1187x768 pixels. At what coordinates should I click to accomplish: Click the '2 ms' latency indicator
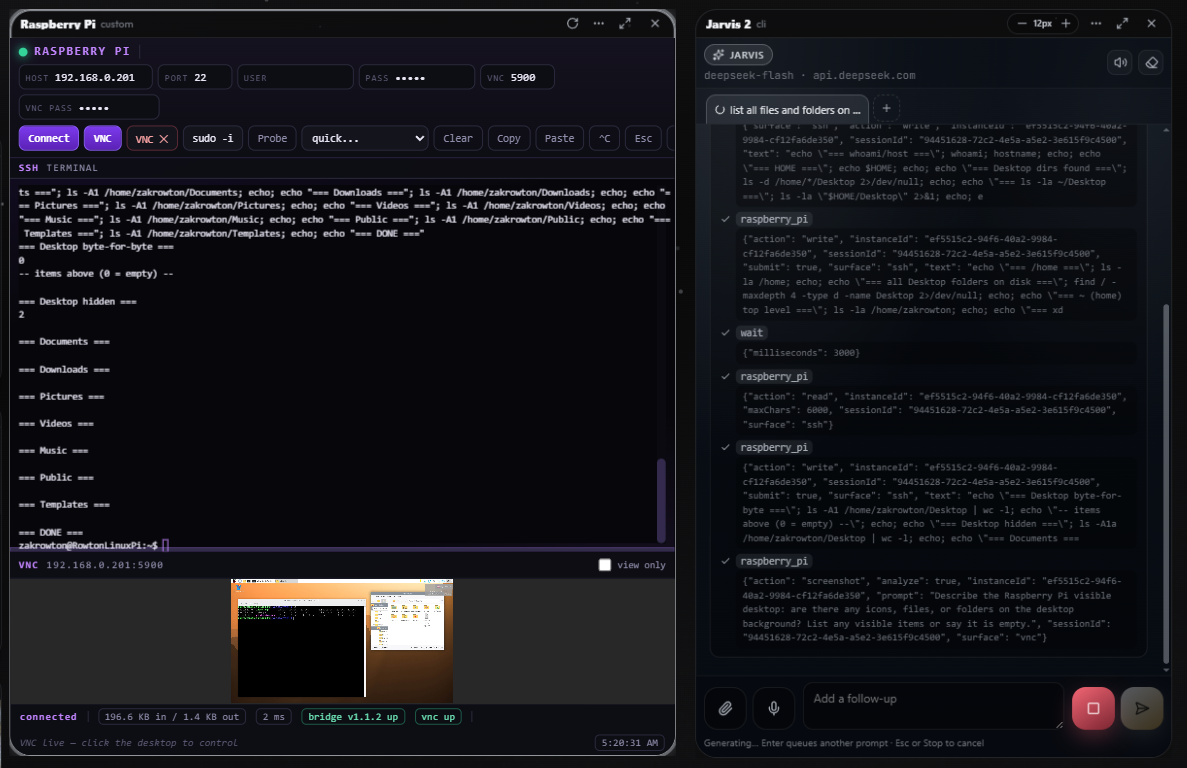273,717
